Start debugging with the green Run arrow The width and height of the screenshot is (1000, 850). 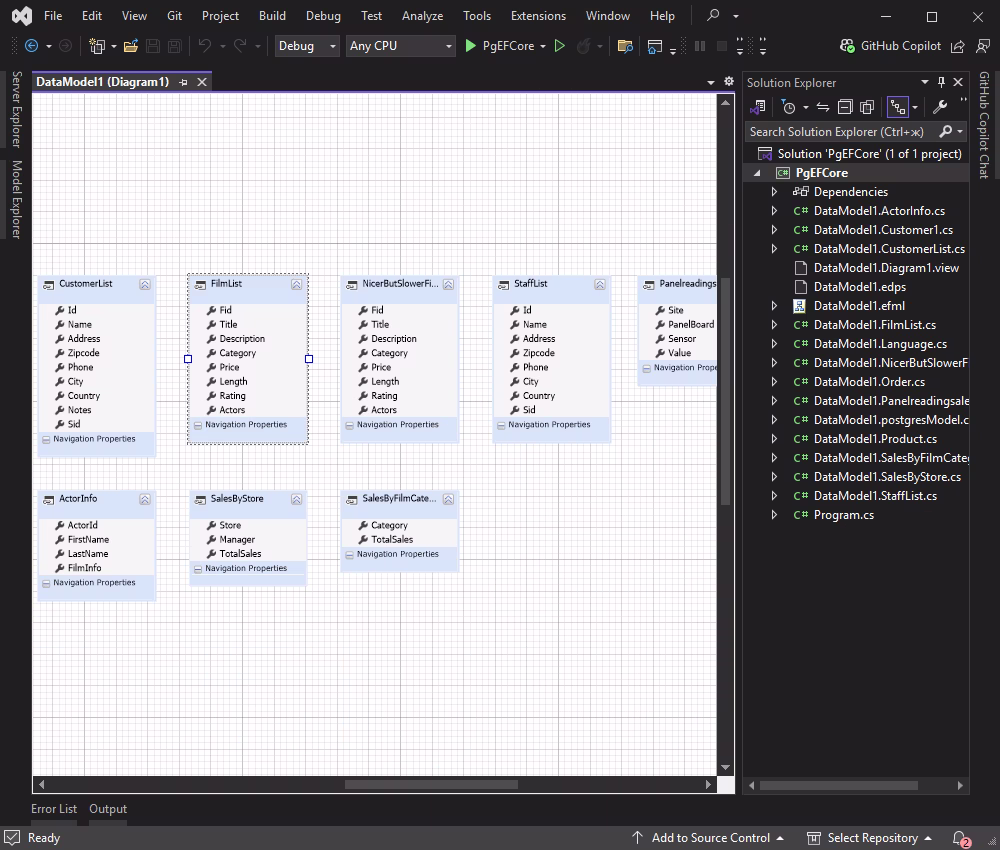click(x=470, y=46)
